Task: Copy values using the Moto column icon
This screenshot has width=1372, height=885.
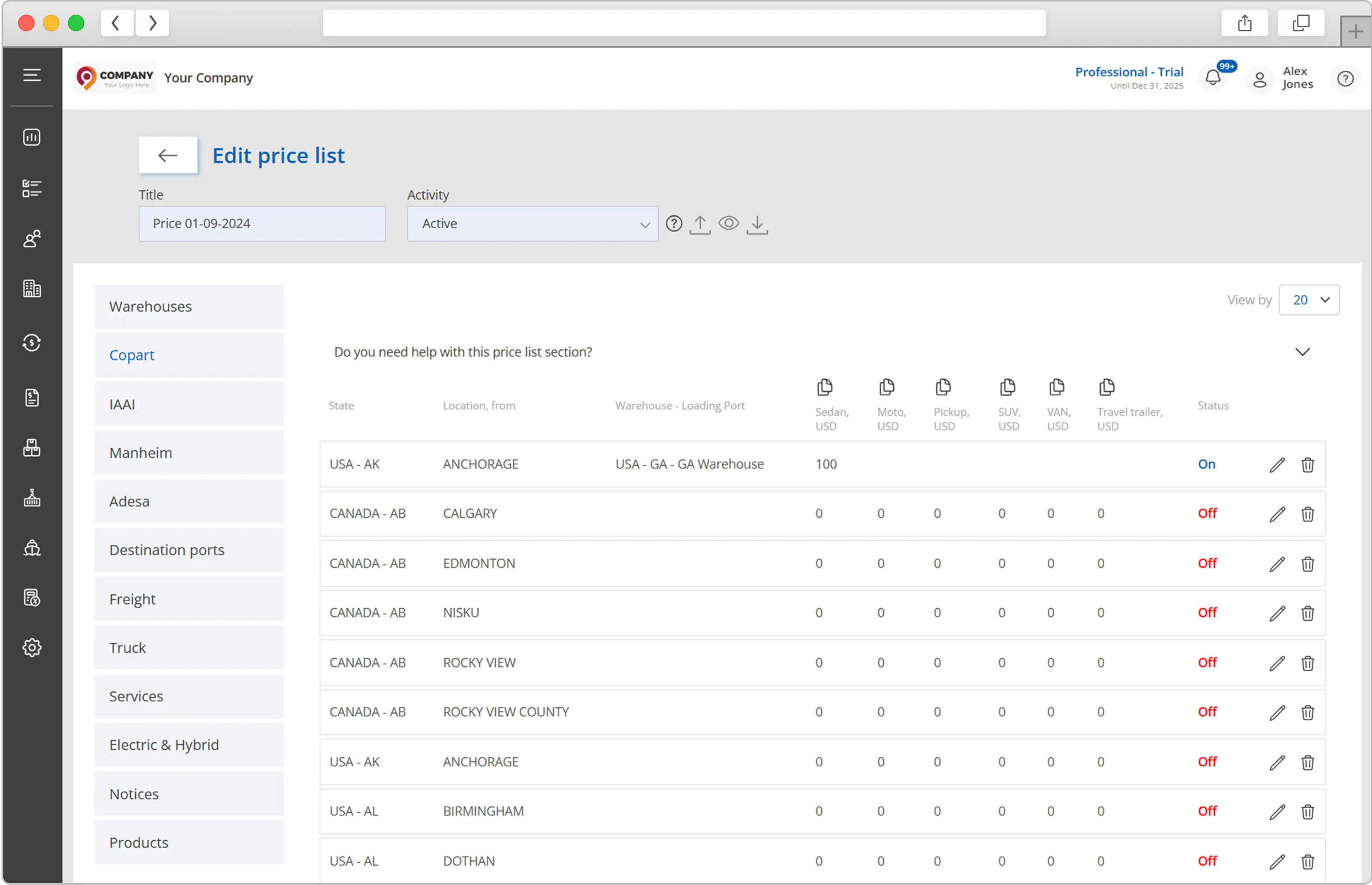Action: (886, 387)
